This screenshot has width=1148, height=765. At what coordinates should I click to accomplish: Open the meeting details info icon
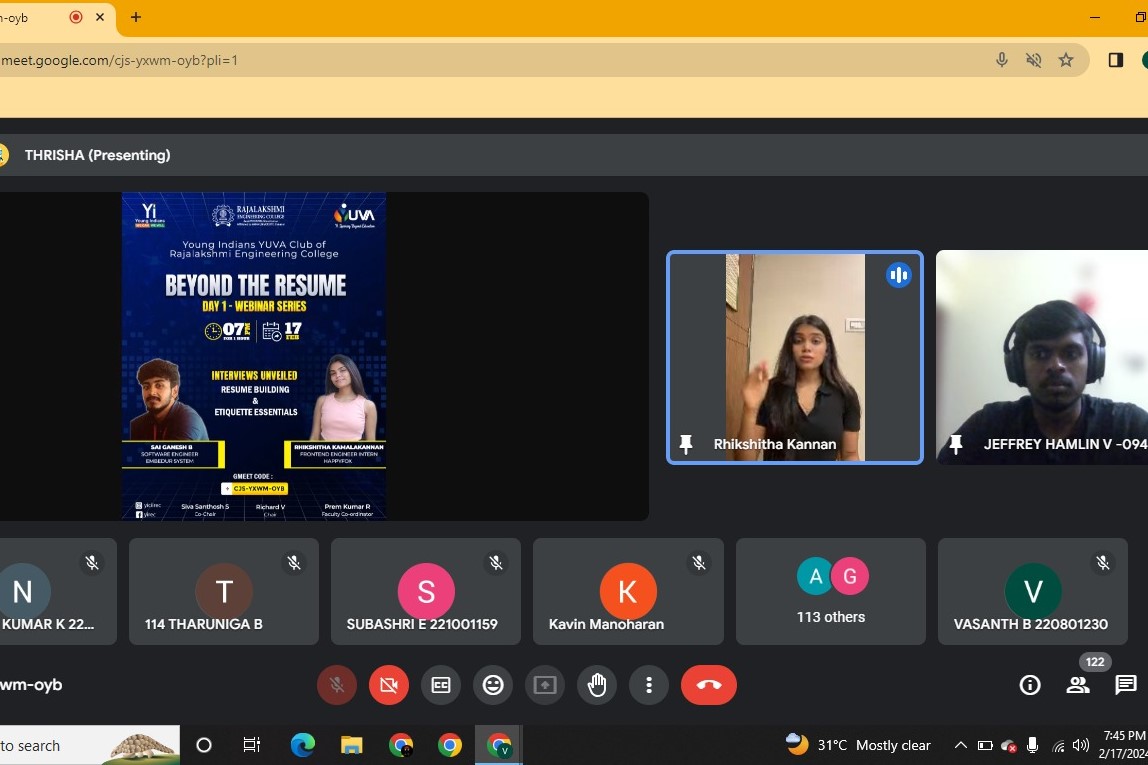(1029, 685)
